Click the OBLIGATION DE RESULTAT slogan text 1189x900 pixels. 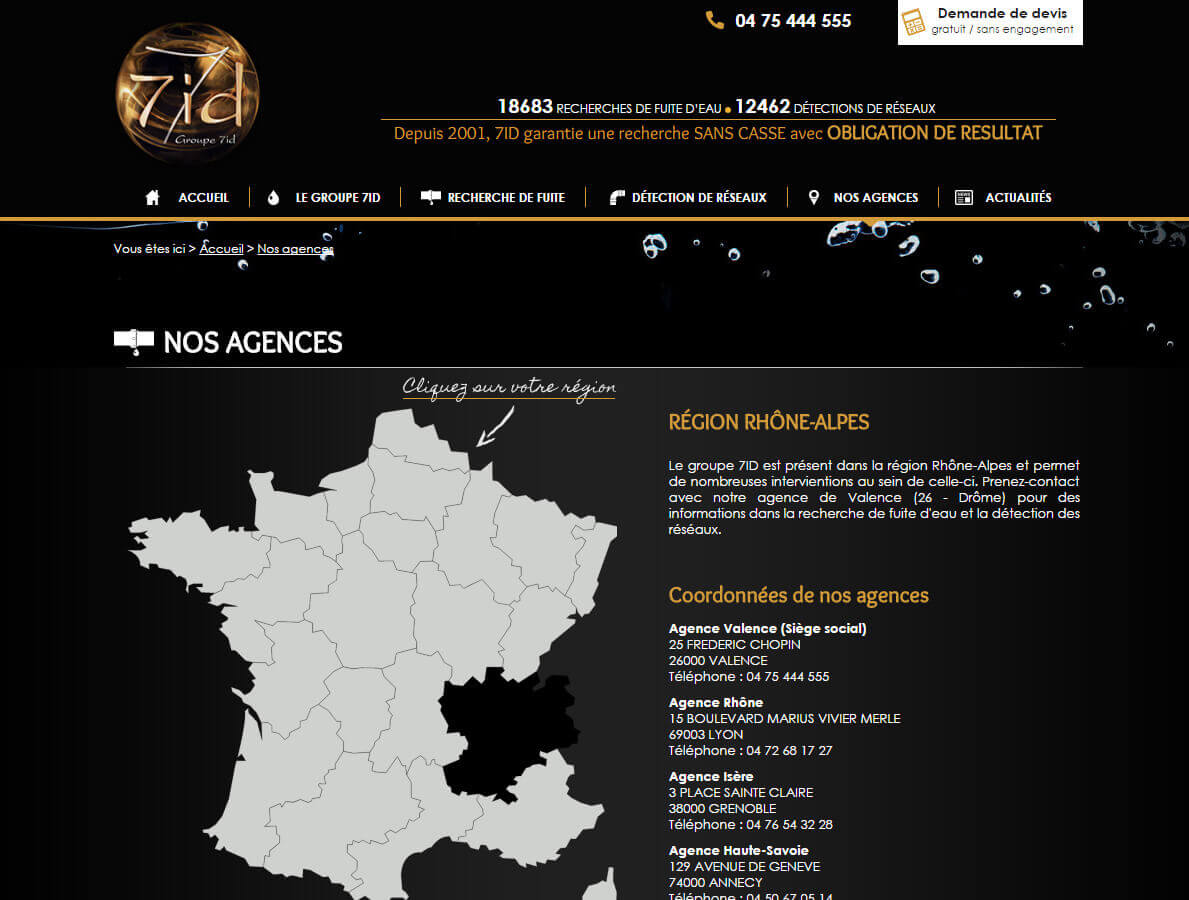(x=934, y=133)
